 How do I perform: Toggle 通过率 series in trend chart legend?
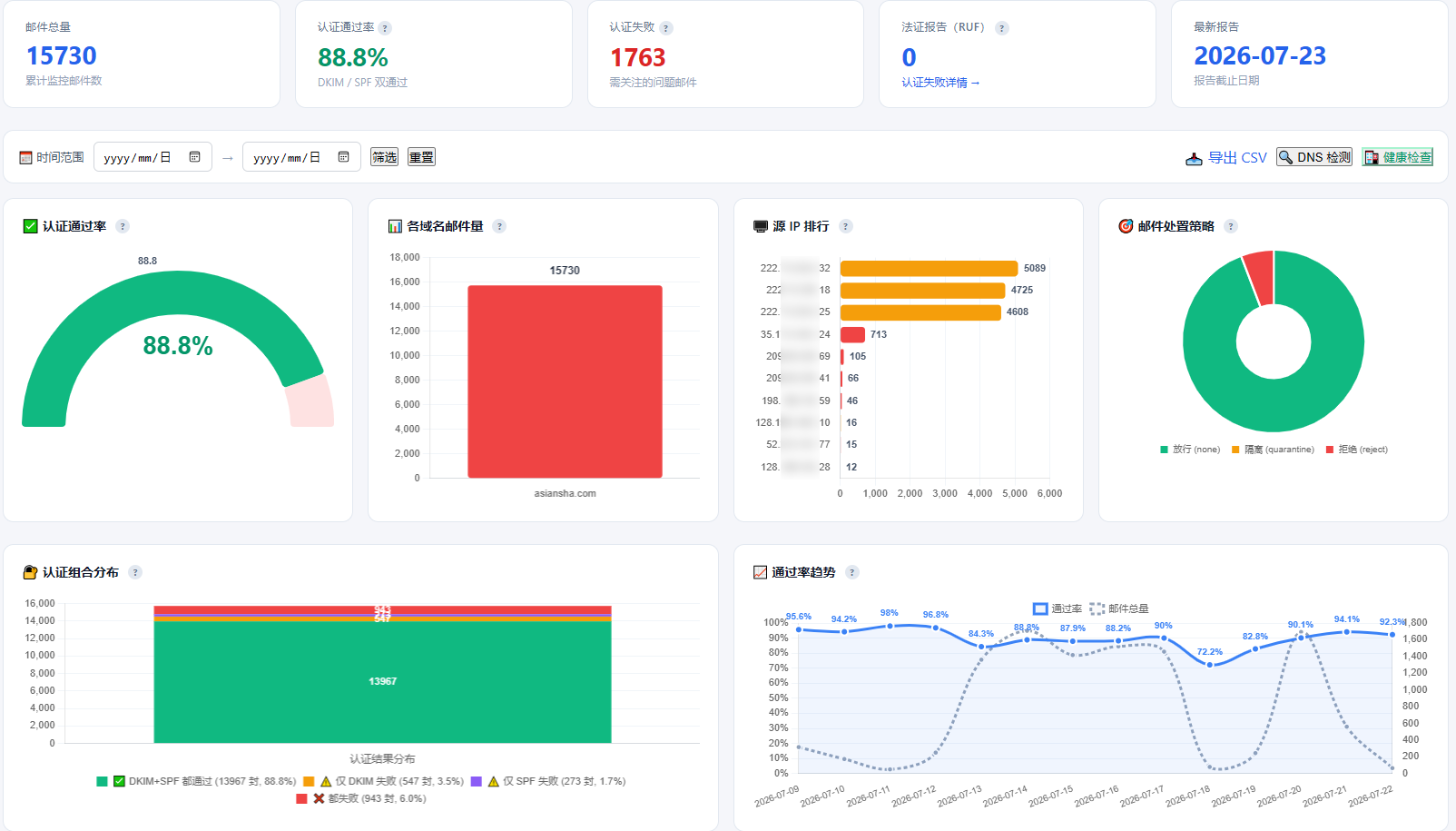1058,608
